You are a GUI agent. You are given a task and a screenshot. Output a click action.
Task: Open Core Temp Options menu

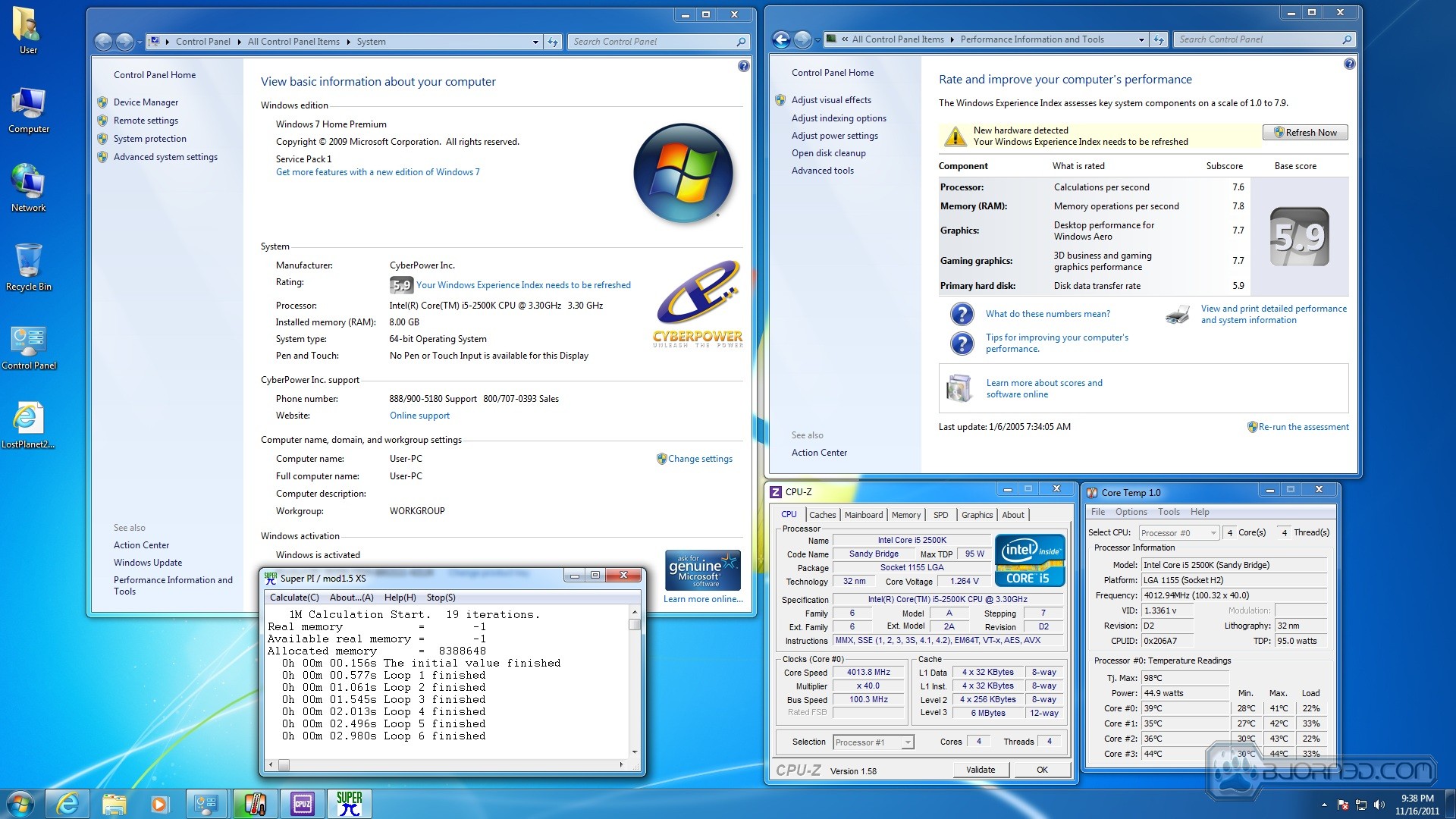click(x=1131, y=512)
